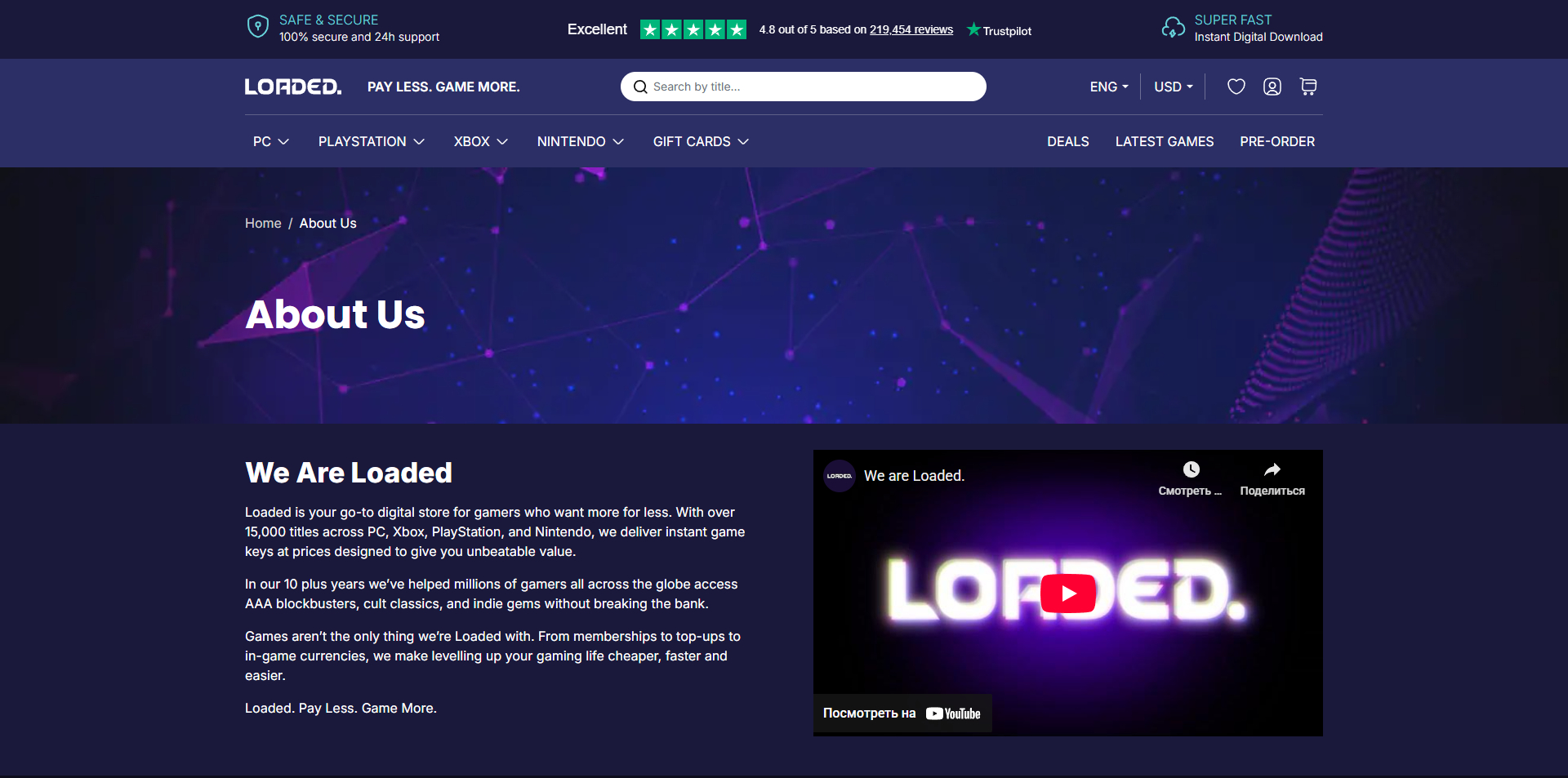Viewport: 1568px width, 778px height.
Task: Click the user account icon
Action: (1272, 87)
